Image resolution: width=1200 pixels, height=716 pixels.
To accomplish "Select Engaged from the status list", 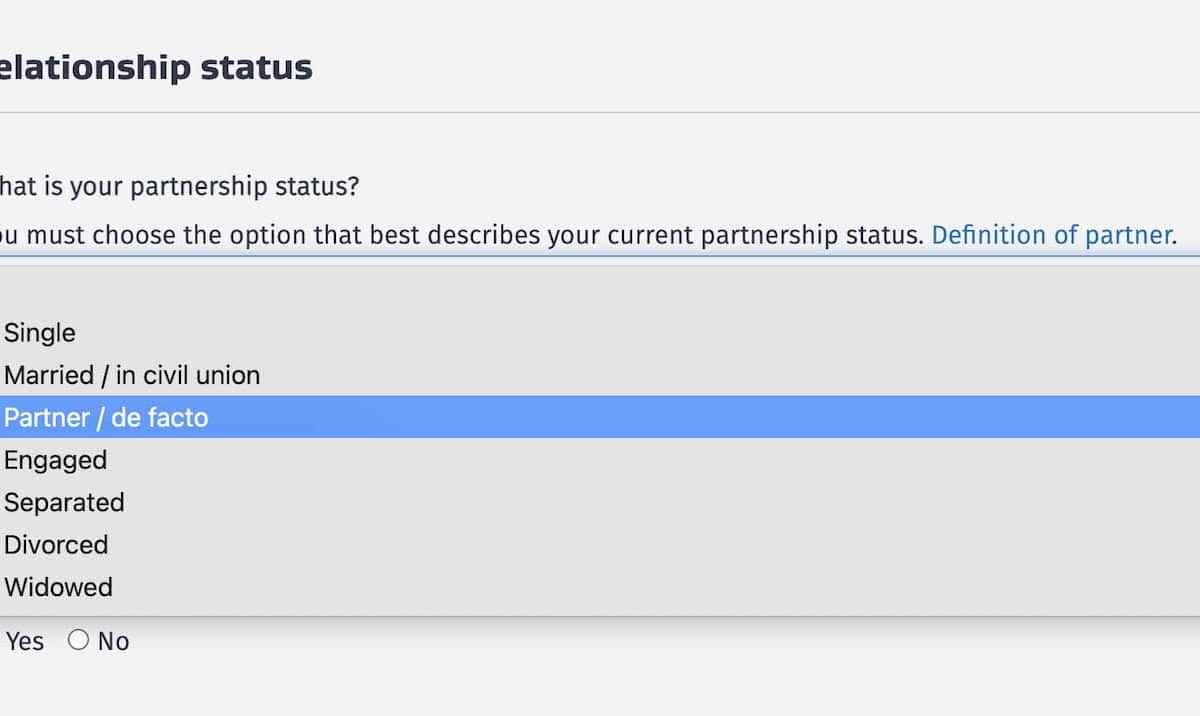I will (56, 460).
